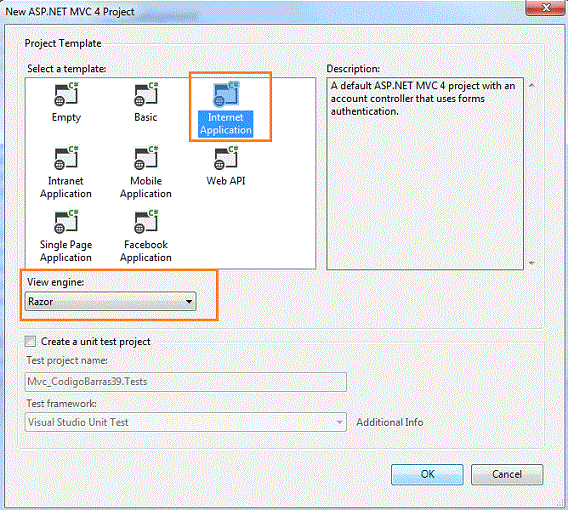
Task: Enable Create a unit test project checkbox
Action: (30, 341)
